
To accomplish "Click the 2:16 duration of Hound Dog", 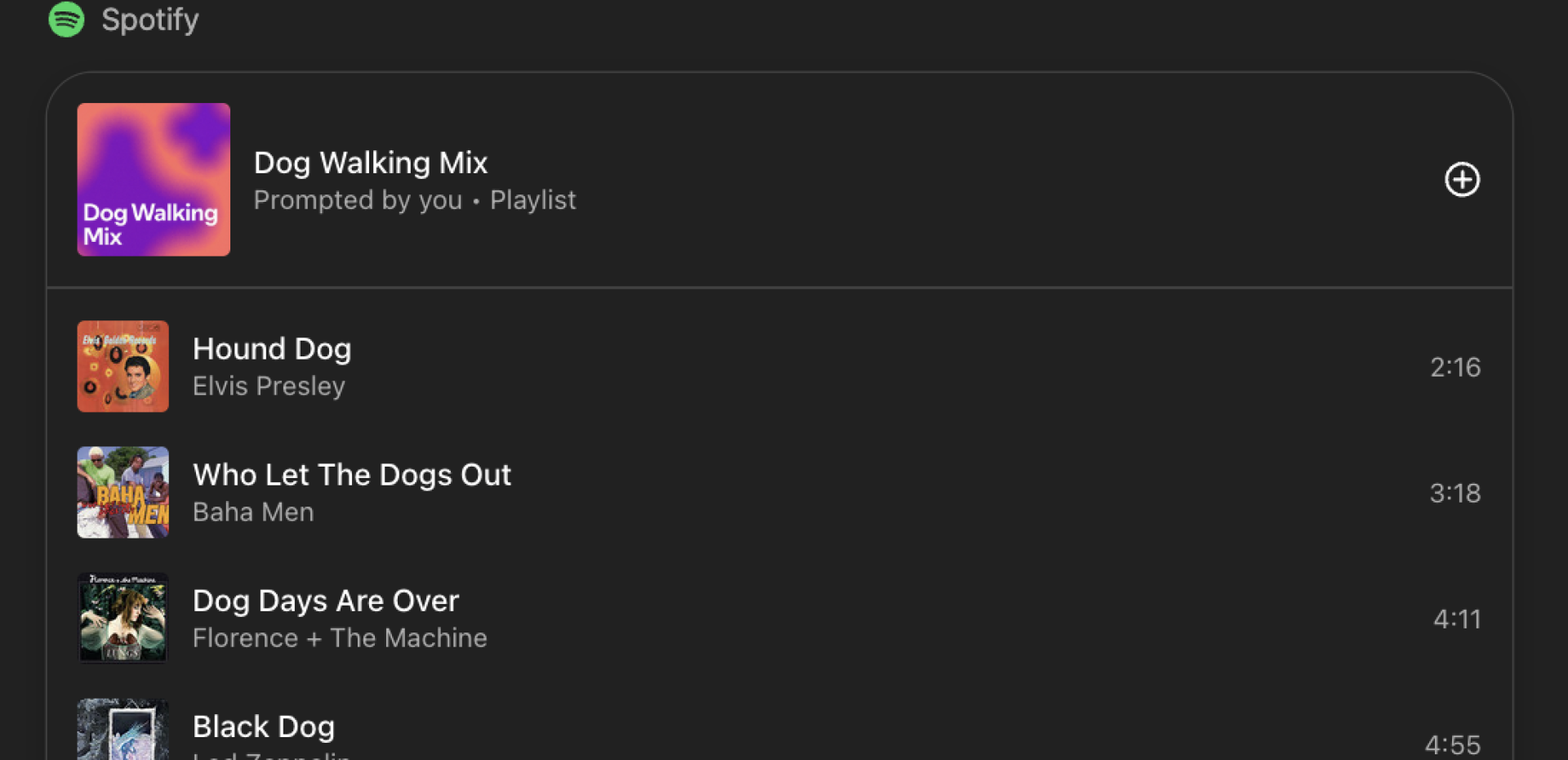I will 1455,367.
